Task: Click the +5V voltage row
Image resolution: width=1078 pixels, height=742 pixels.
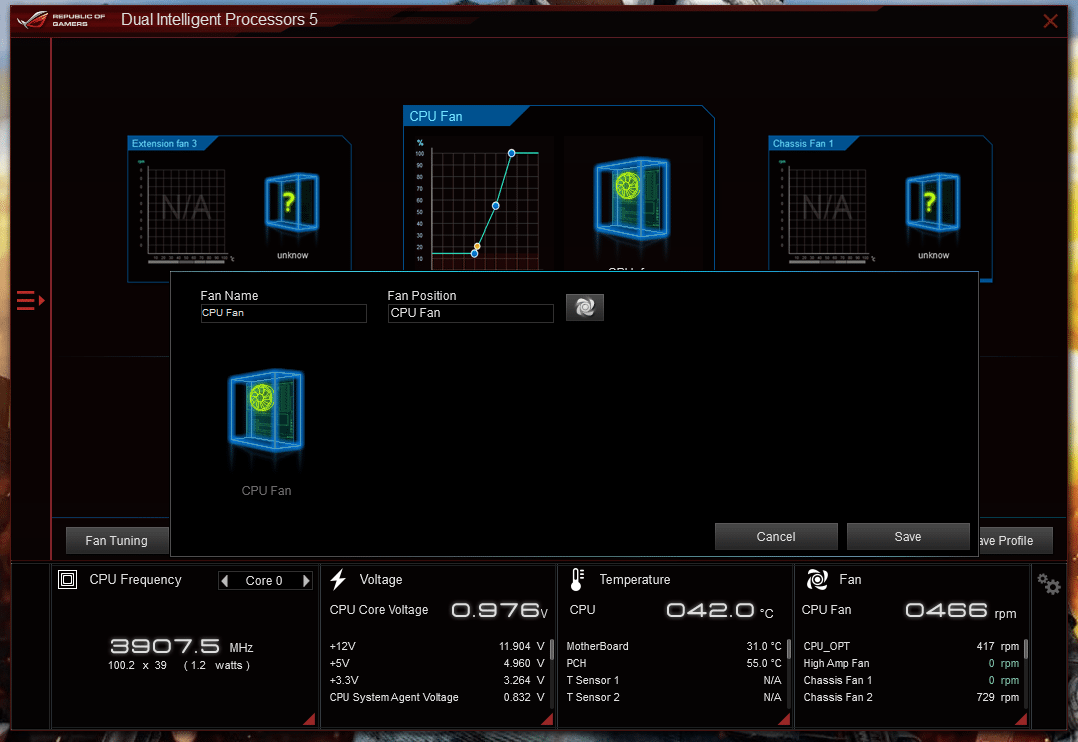Action: [x=437, y=664]
